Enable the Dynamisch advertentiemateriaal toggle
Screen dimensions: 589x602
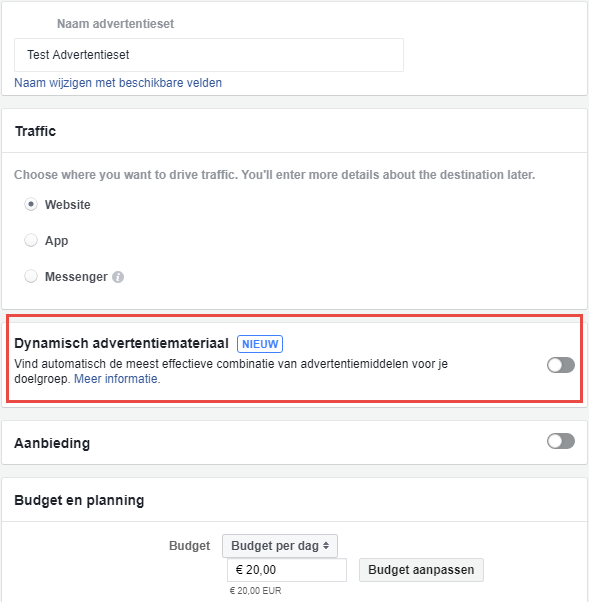click(x=561, y=365)
